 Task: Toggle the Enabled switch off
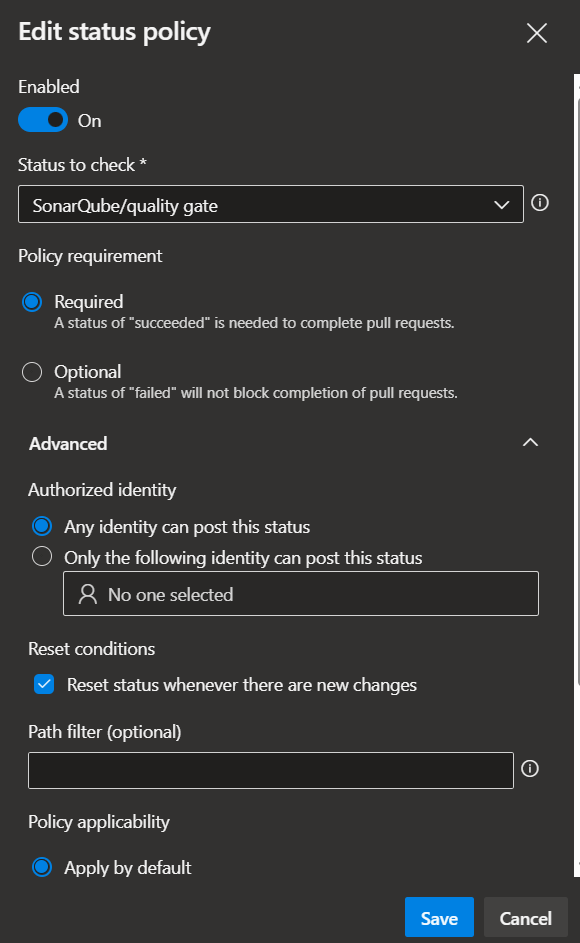click(43, 120)
